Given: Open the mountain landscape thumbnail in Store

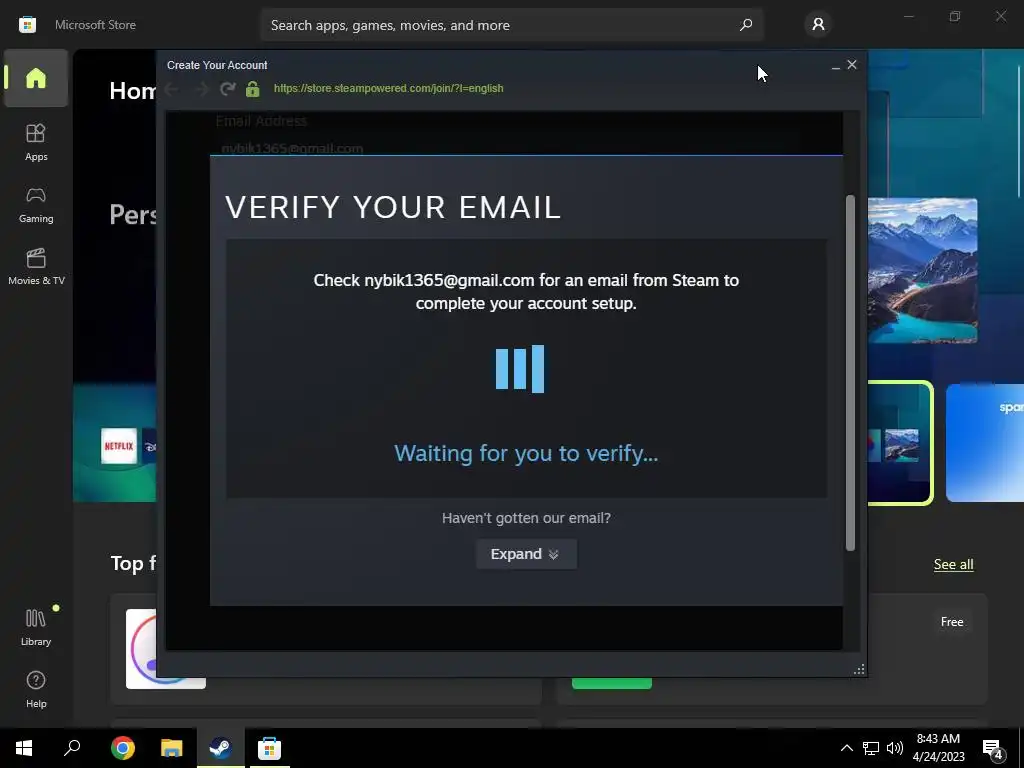Looking at the screenshot, I should click(x=922, y=270).
